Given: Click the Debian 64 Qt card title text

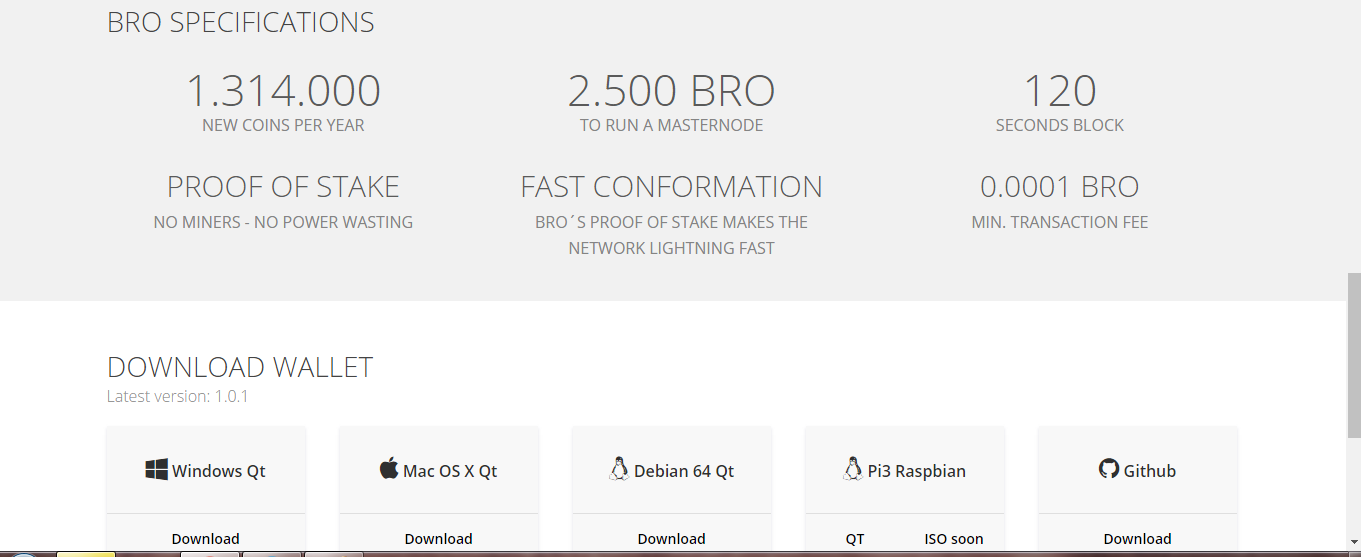Looking at the screenshot, I should coord(684,471).
